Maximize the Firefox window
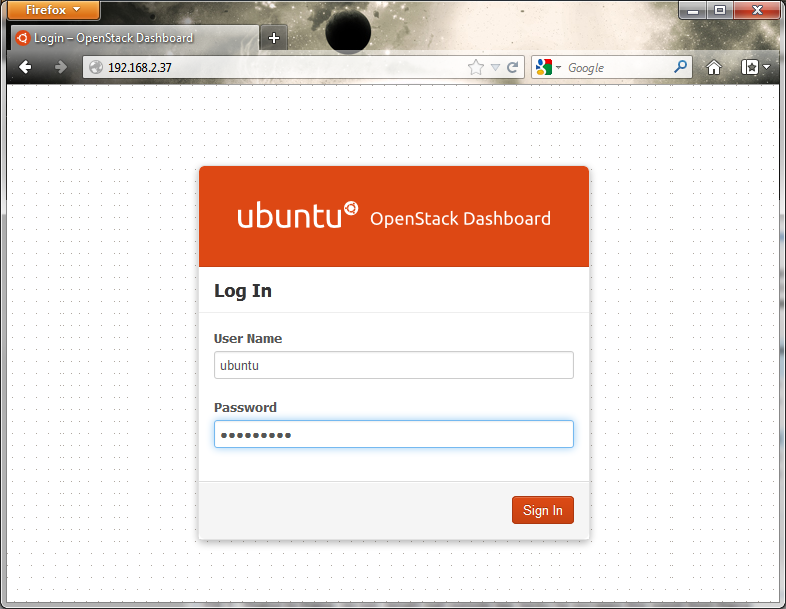 pyautogui.click(x=720, y=10)
